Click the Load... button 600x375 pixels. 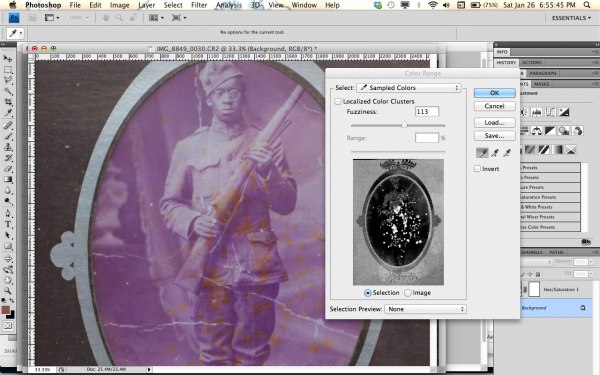[494, 122]
